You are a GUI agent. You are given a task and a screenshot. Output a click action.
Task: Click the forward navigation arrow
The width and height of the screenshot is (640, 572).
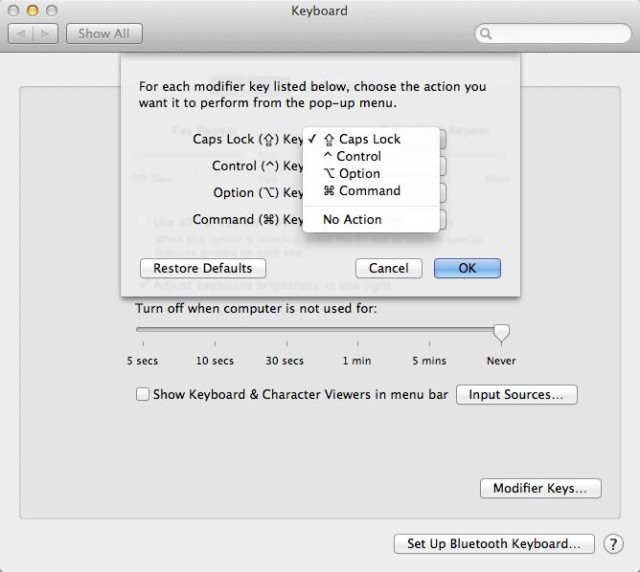[47, 33]
